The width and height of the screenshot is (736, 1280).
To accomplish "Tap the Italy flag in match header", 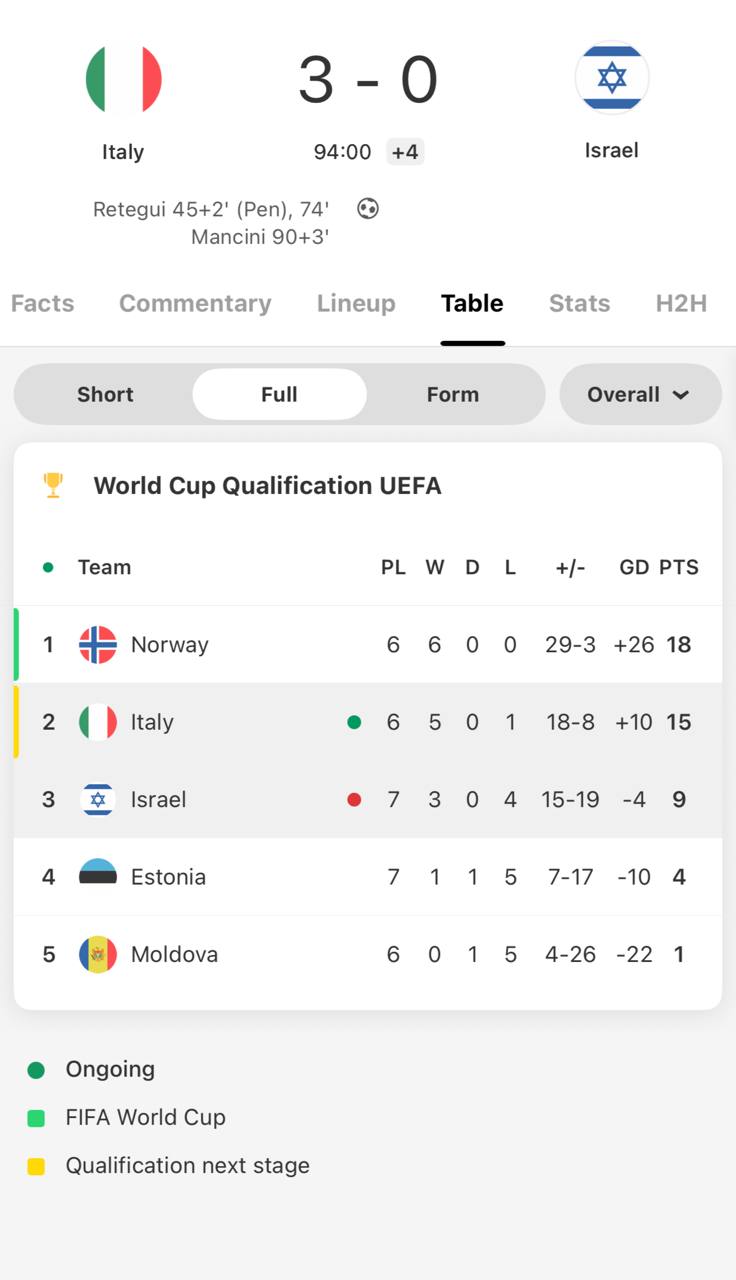I will 123,79.
